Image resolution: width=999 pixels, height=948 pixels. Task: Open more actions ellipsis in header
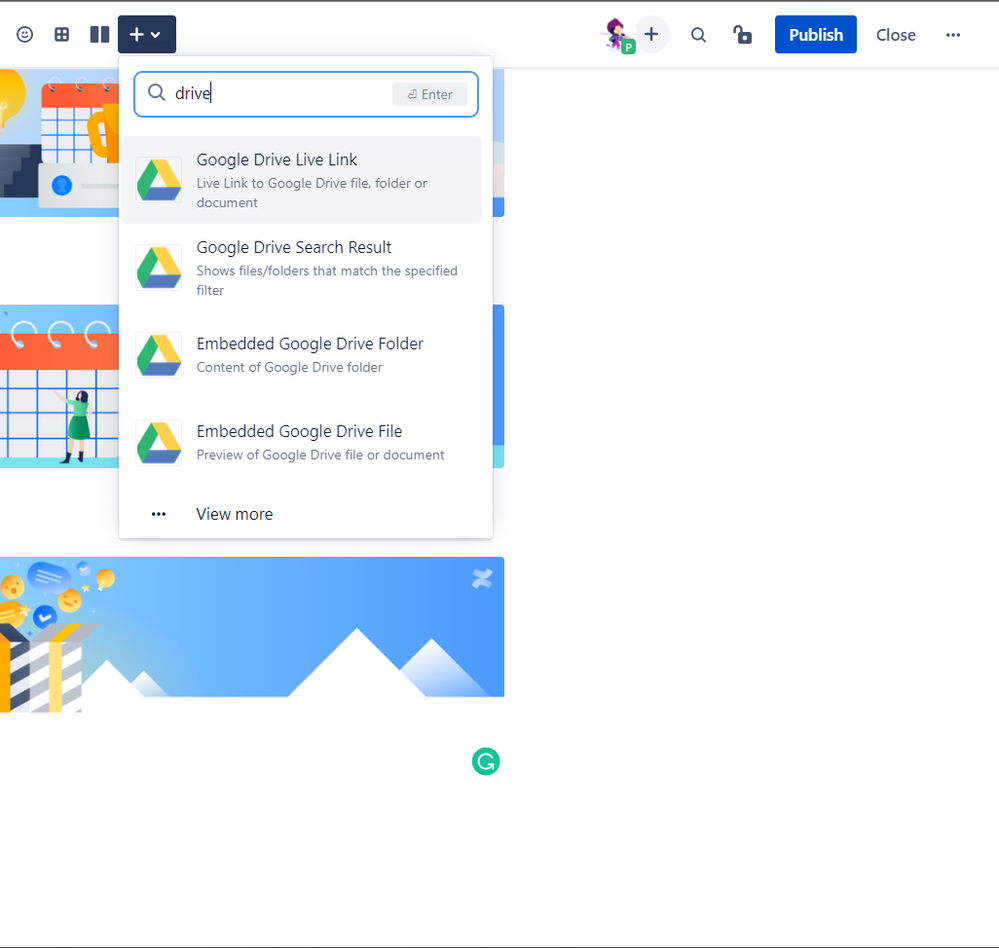[x=952, y=35]
